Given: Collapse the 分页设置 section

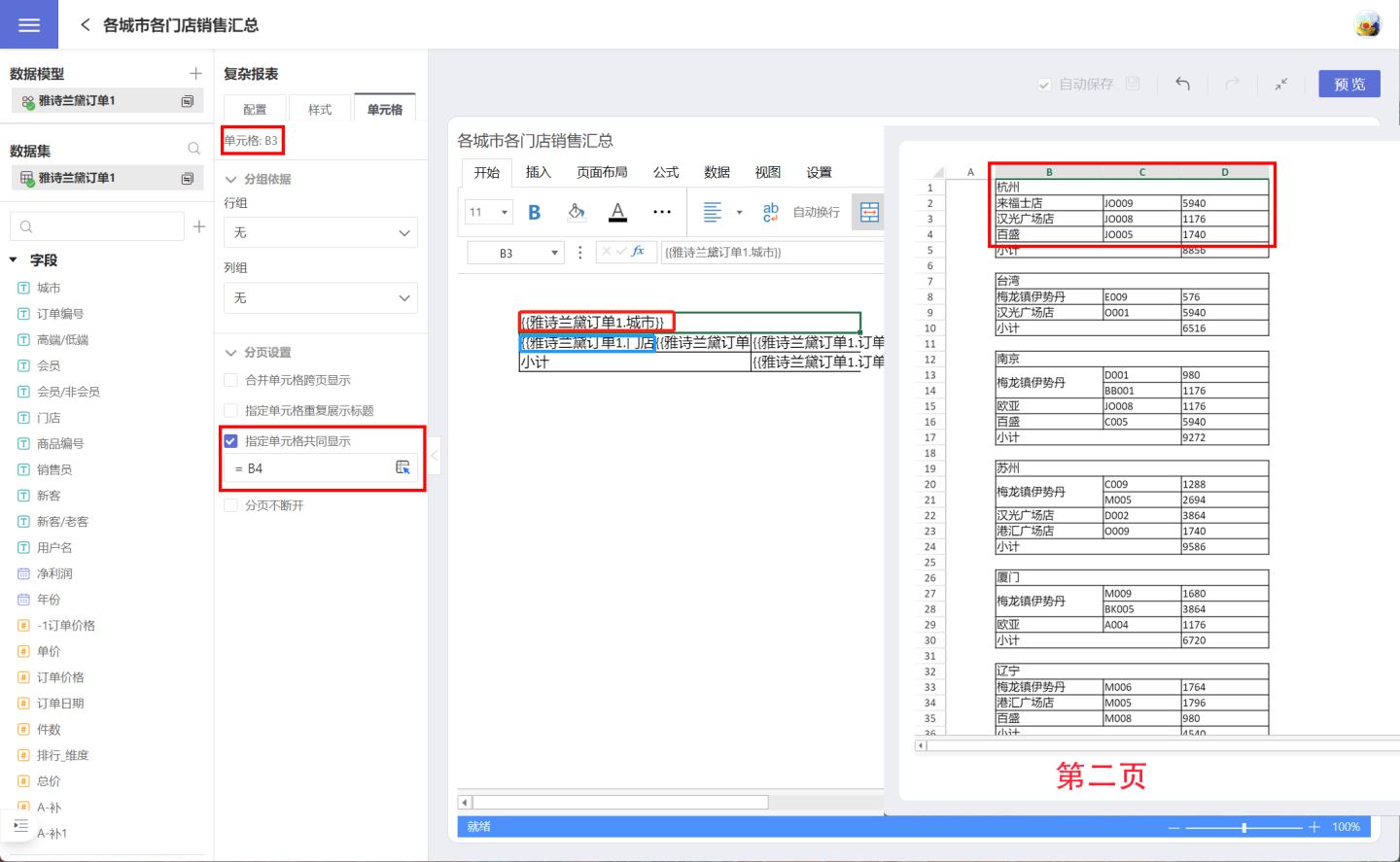Looking at the screenshot, I should tap(231, 353).
